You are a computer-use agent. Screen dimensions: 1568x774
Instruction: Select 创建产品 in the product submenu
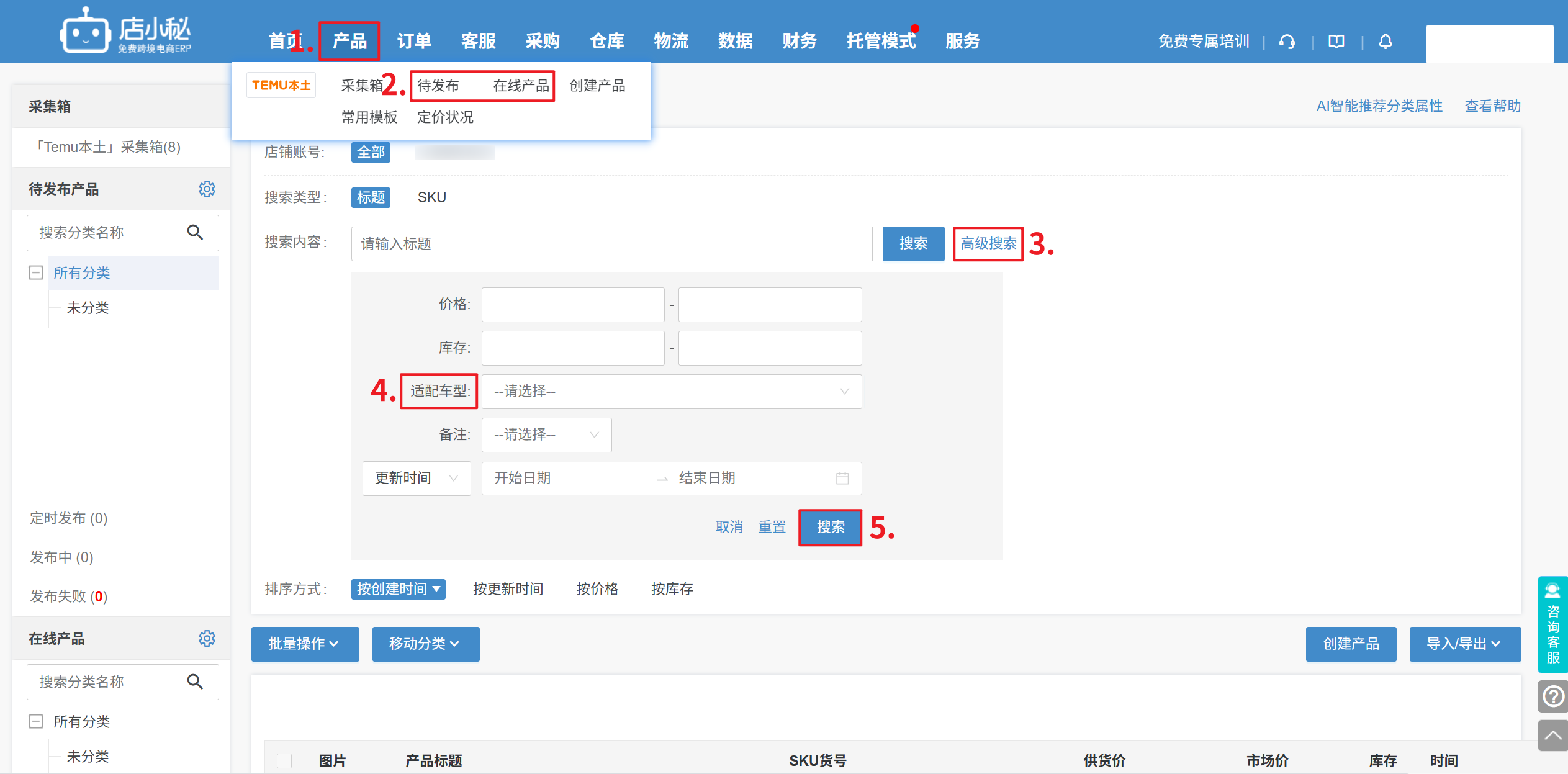pos(597,86)
